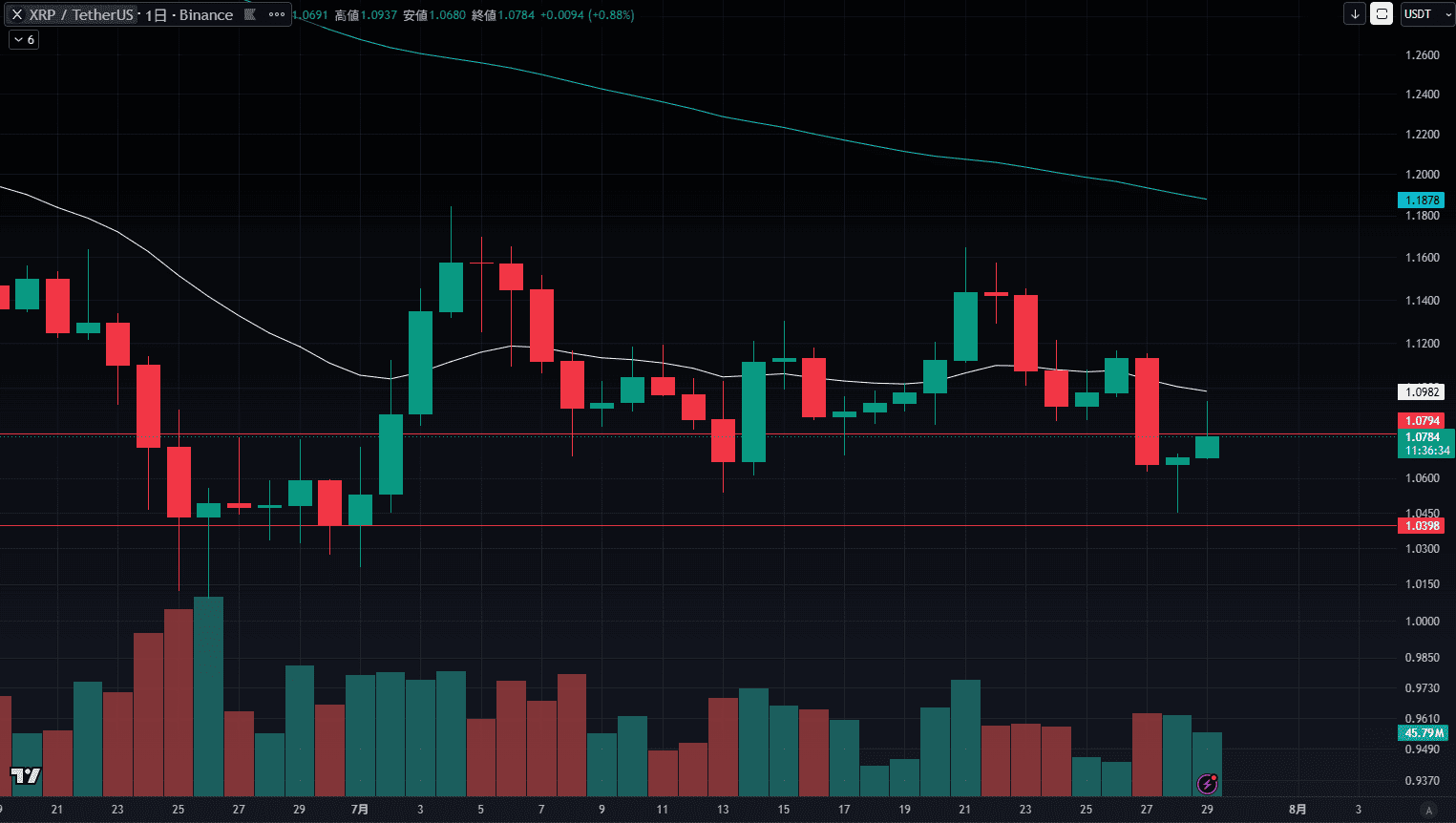Click the X icon beside XRP / TetherUS
Screen dimensions: 1456x823
coord(16,15)
